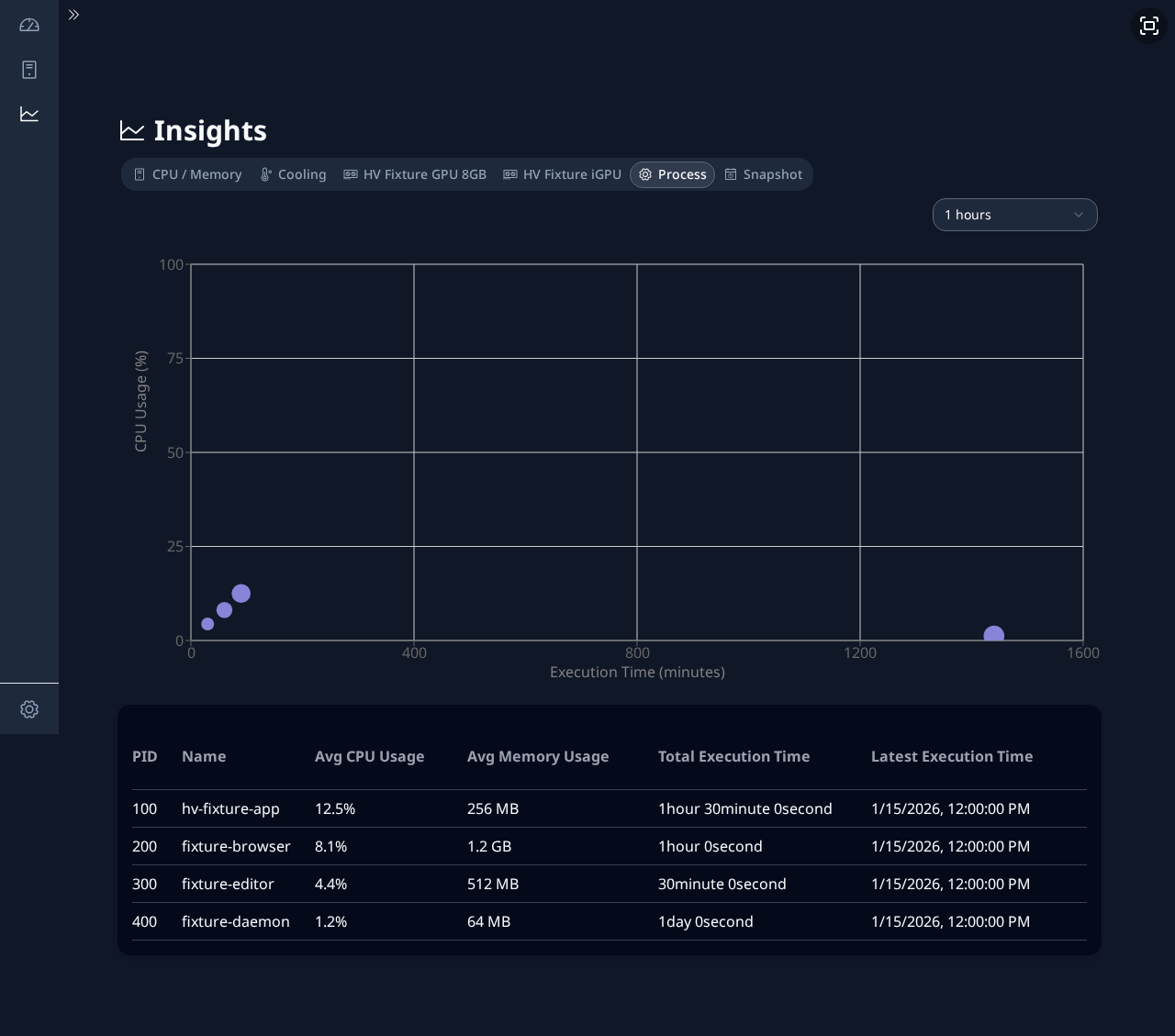
Task: Click the 12.5% CPU usage value
Action: point(335,809)
